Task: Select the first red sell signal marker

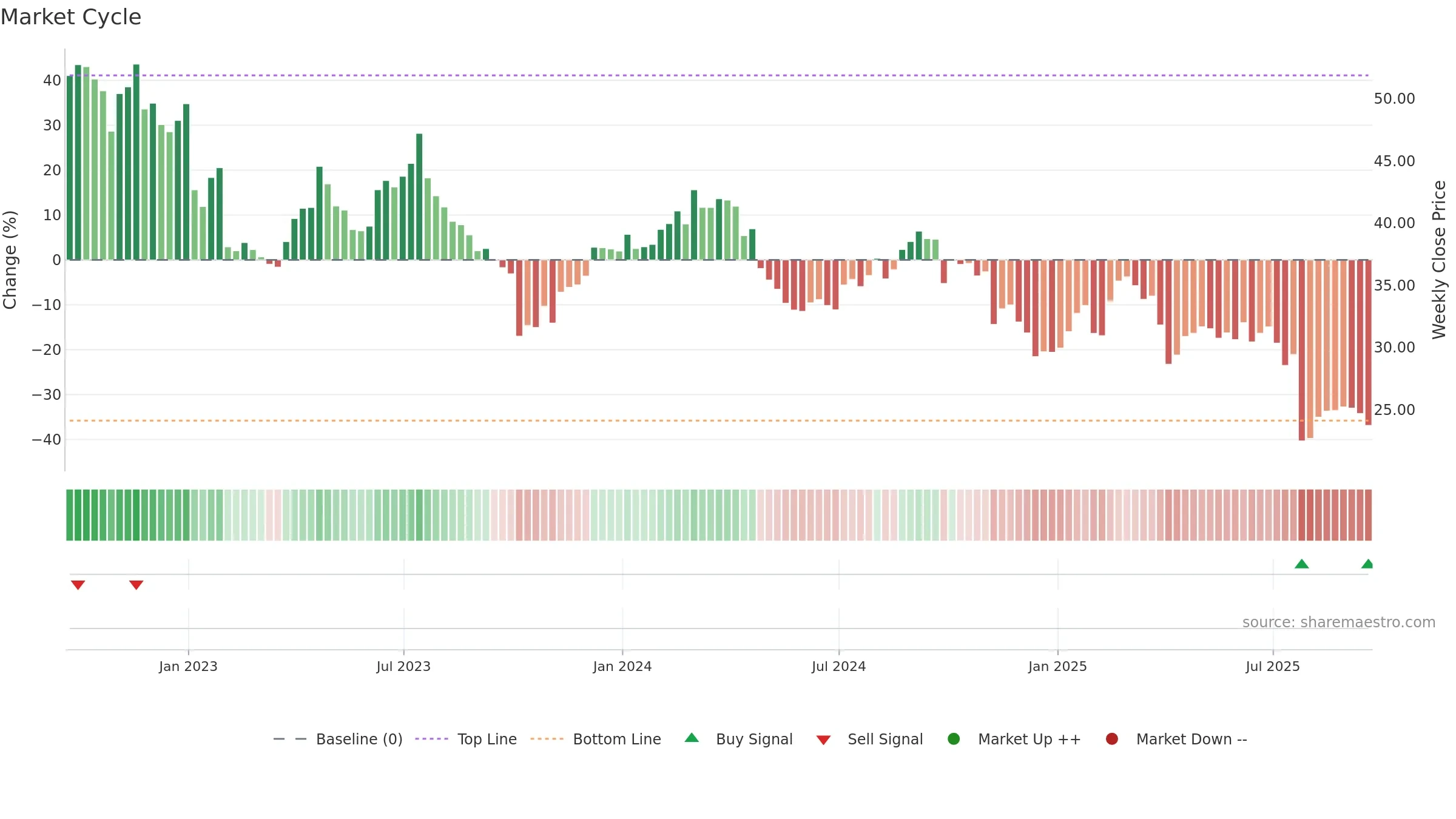Action: coord(78,585)
